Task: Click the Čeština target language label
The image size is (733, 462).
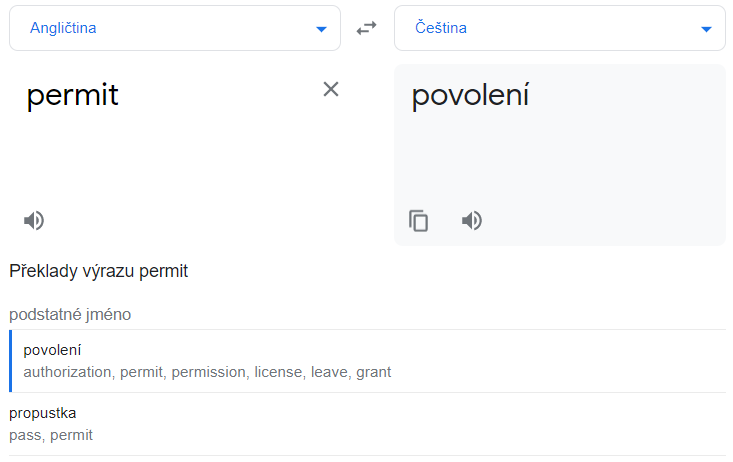Action: [441, 28]
